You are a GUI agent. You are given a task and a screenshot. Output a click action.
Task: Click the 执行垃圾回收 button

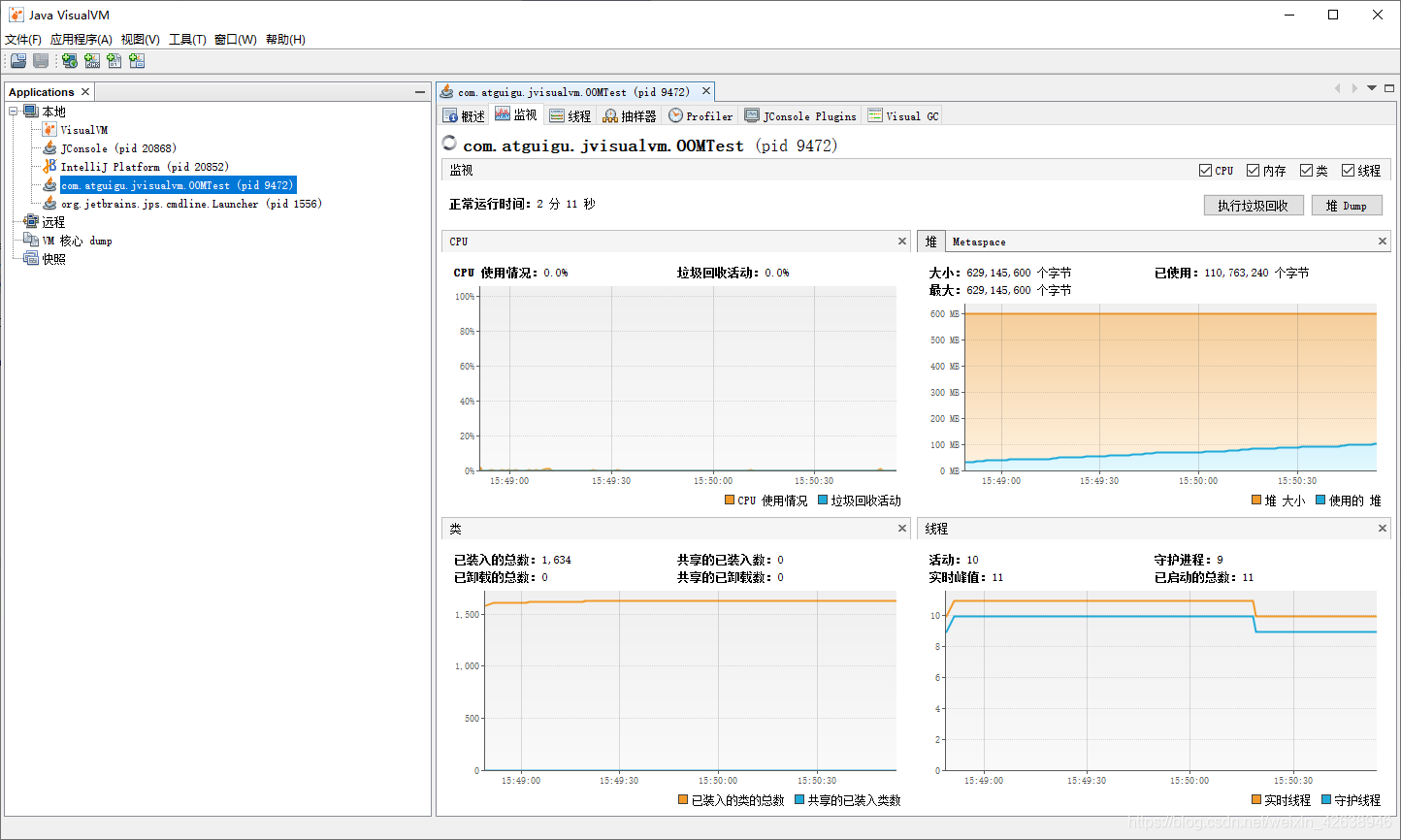pos(1254,206)
